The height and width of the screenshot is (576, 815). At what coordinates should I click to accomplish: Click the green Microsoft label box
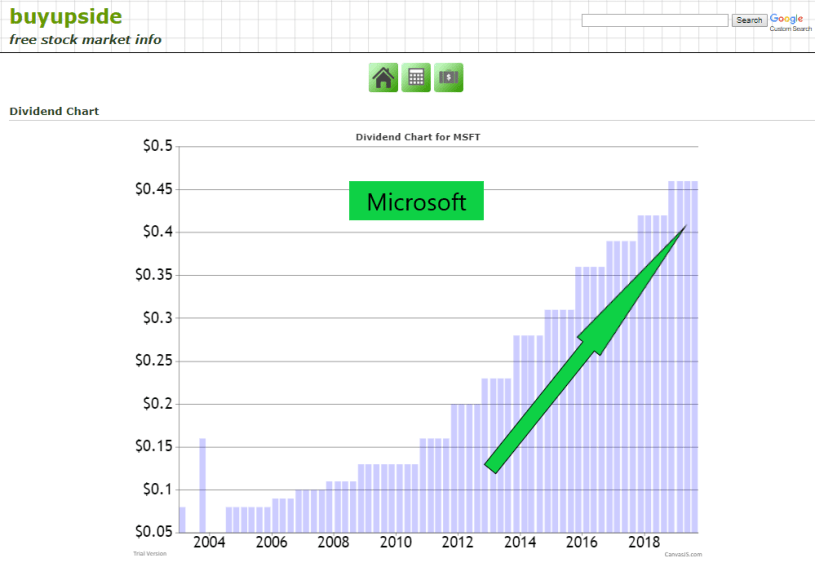click(x=416, y=201)
